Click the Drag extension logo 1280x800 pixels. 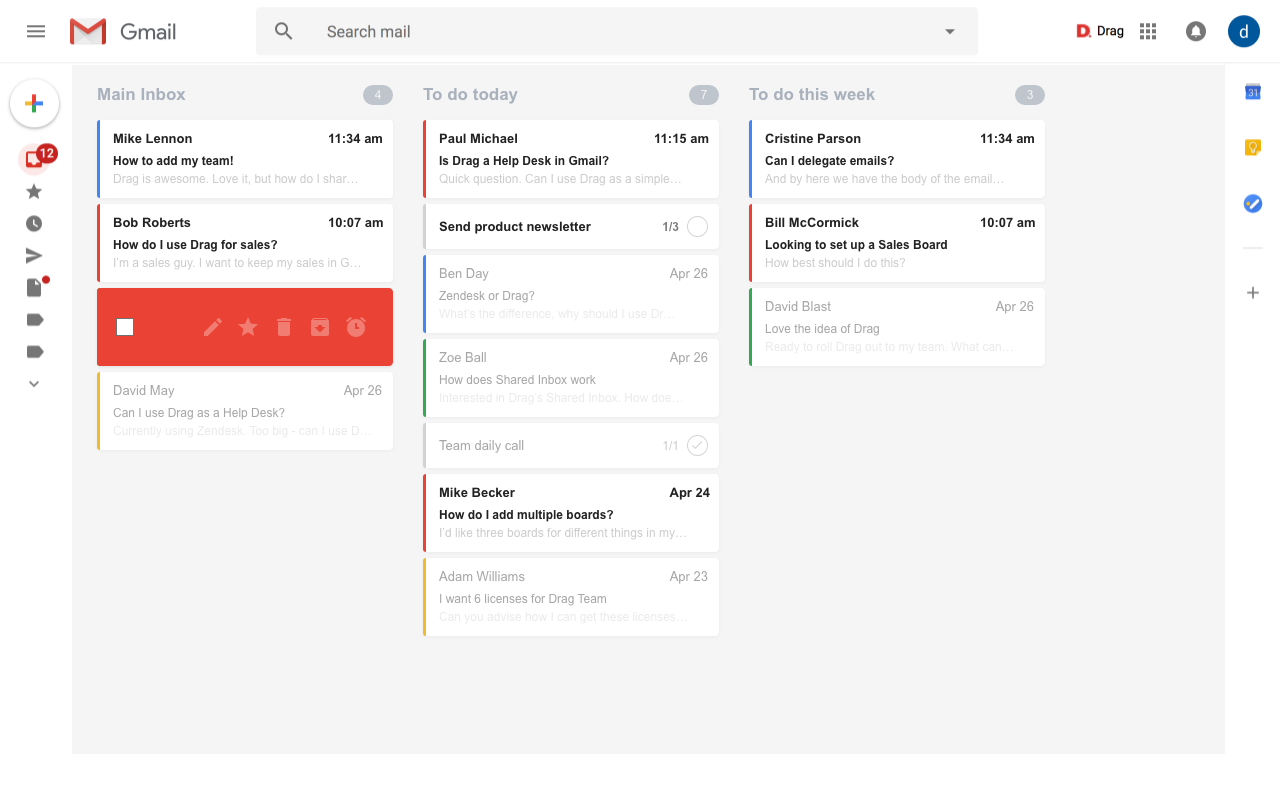coord(1100,31)
